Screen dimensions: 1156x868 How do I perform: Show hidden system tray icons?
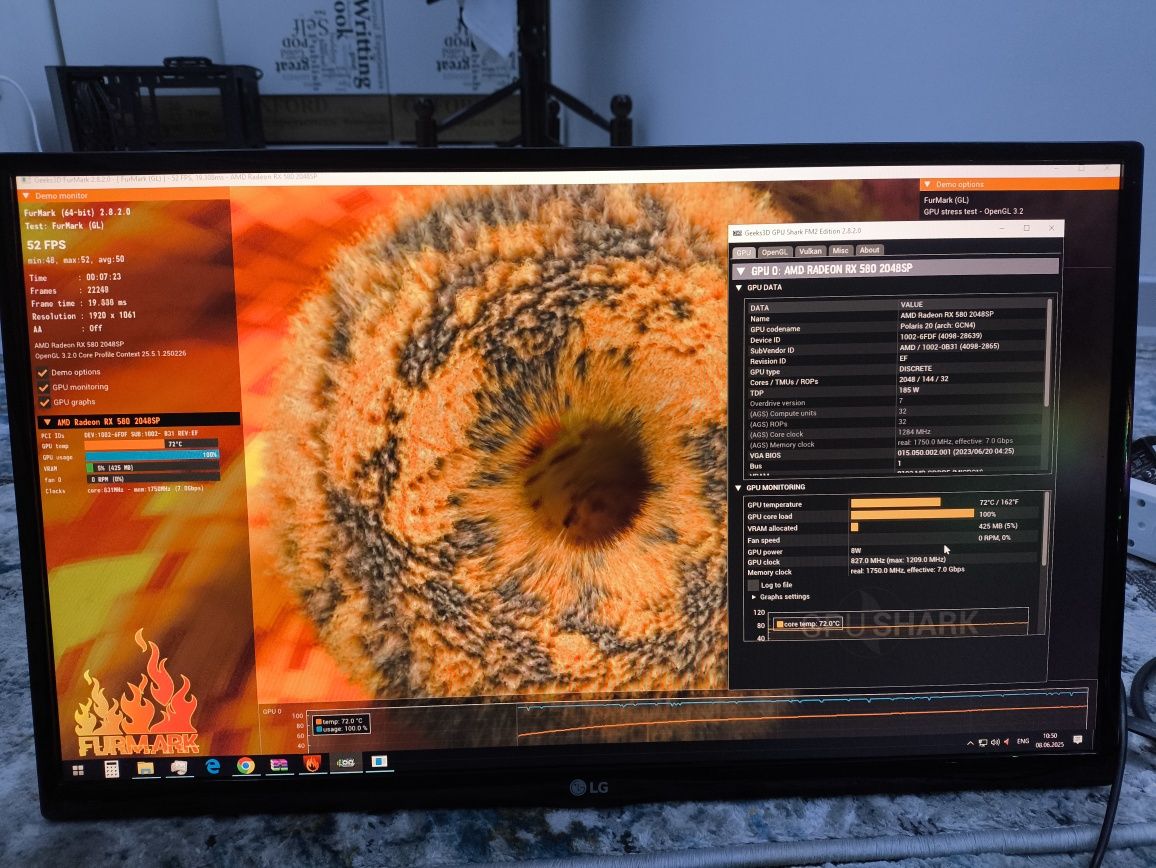point(970,743)
